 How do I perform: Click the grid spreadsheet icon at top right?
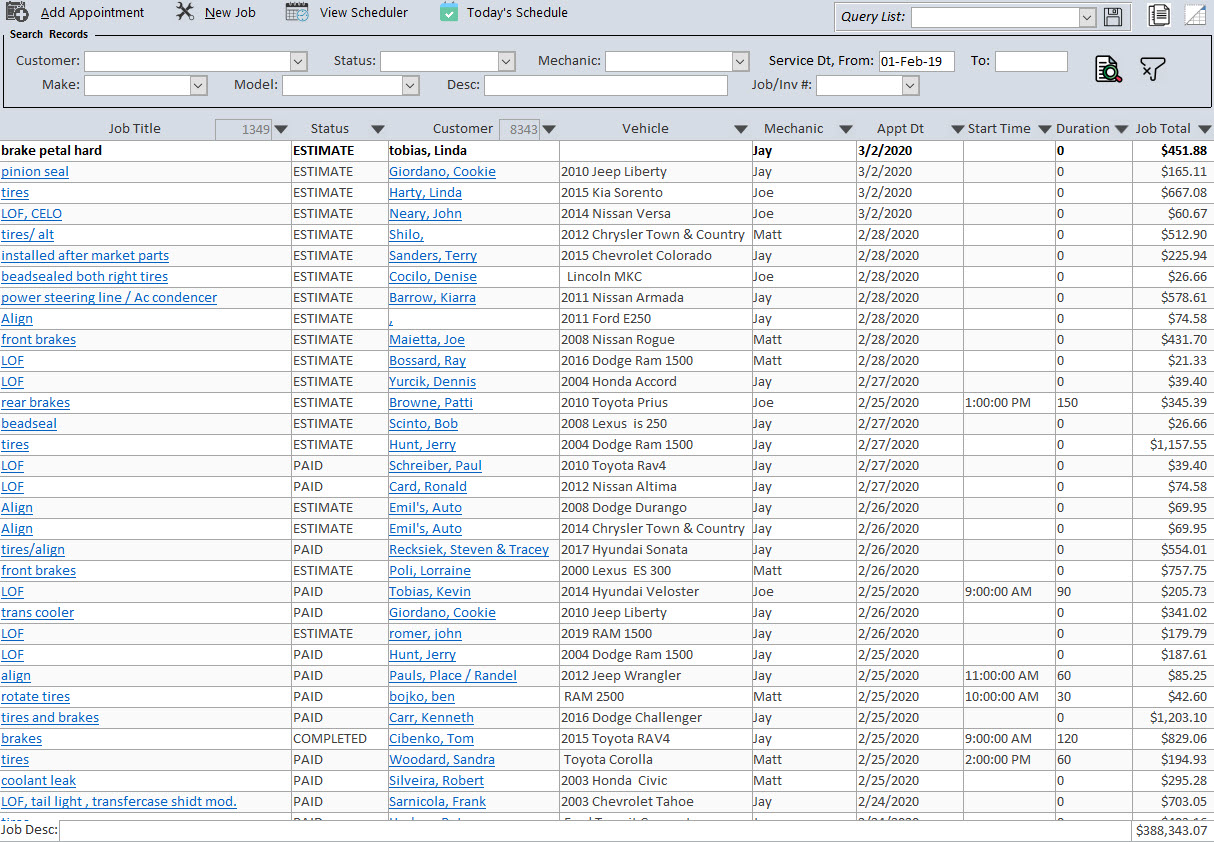tap(1195, 15)
